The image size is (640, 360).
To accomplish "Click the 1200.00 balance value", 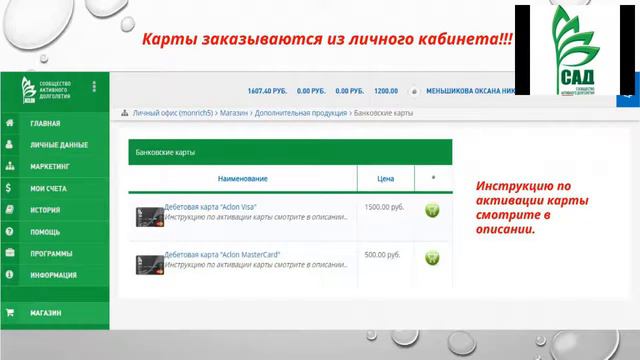I will coord(386,91).
